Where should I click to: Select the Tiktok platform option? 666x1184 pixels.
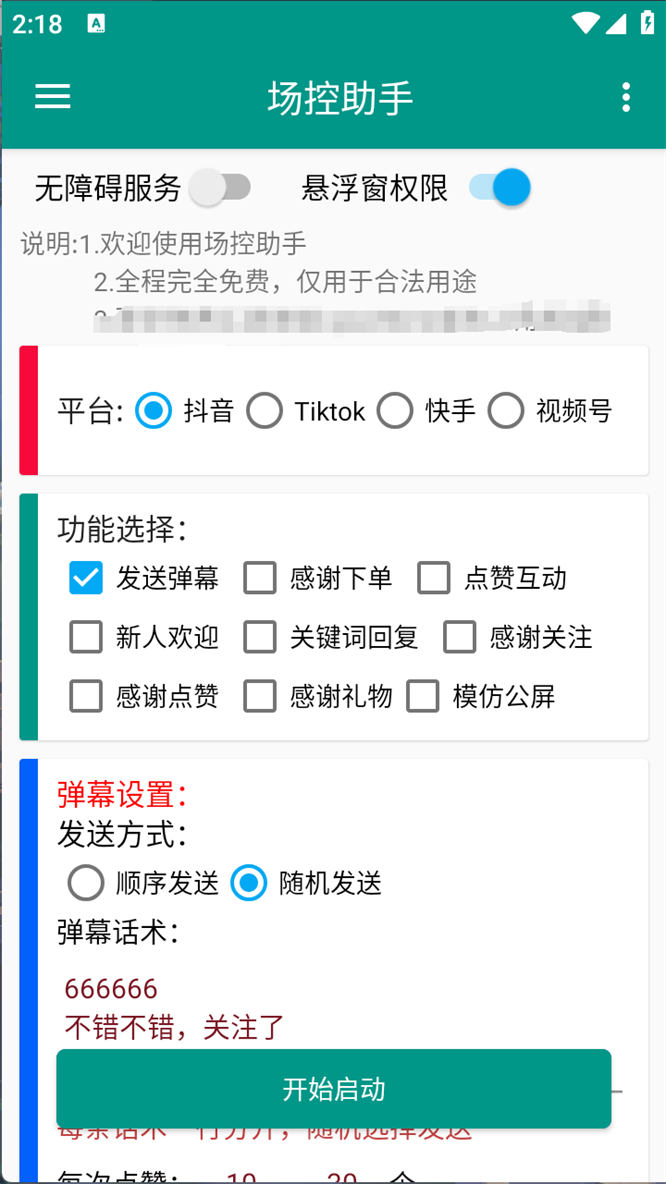[265, 410]
